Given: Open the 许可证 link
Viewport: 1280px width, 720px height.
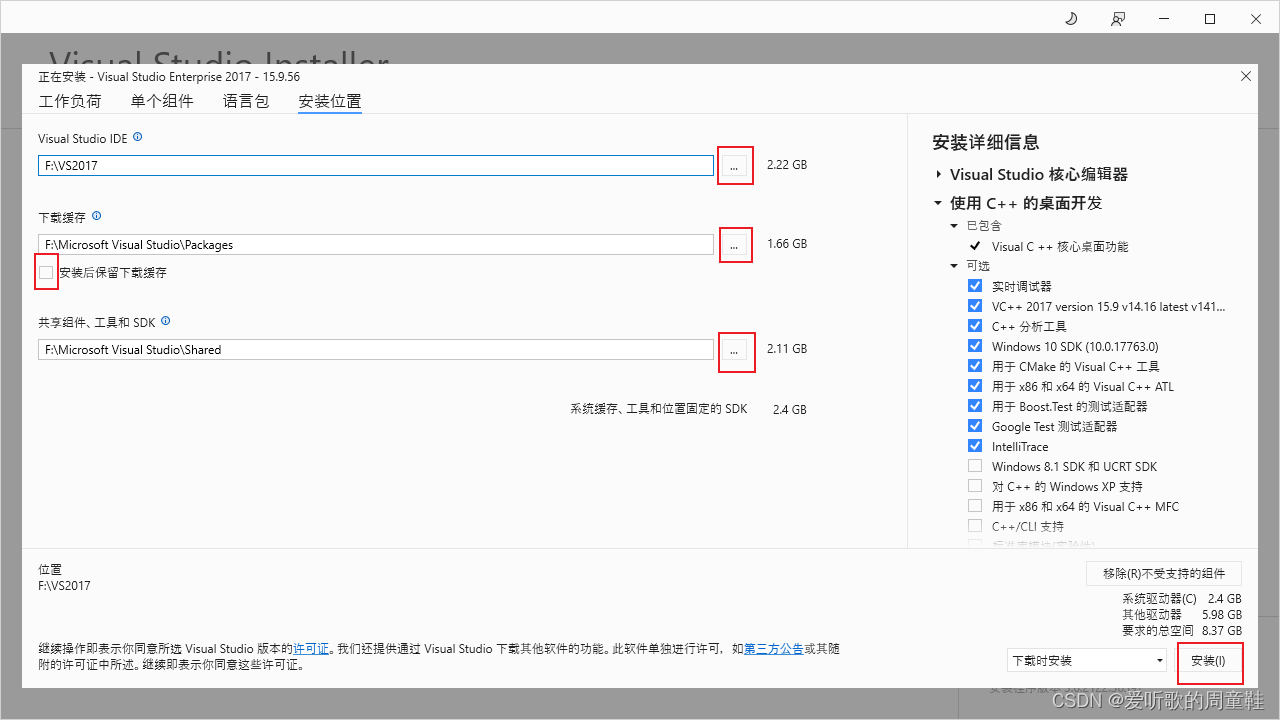Looking at the screenshot, I should click(x=311, y=648).
